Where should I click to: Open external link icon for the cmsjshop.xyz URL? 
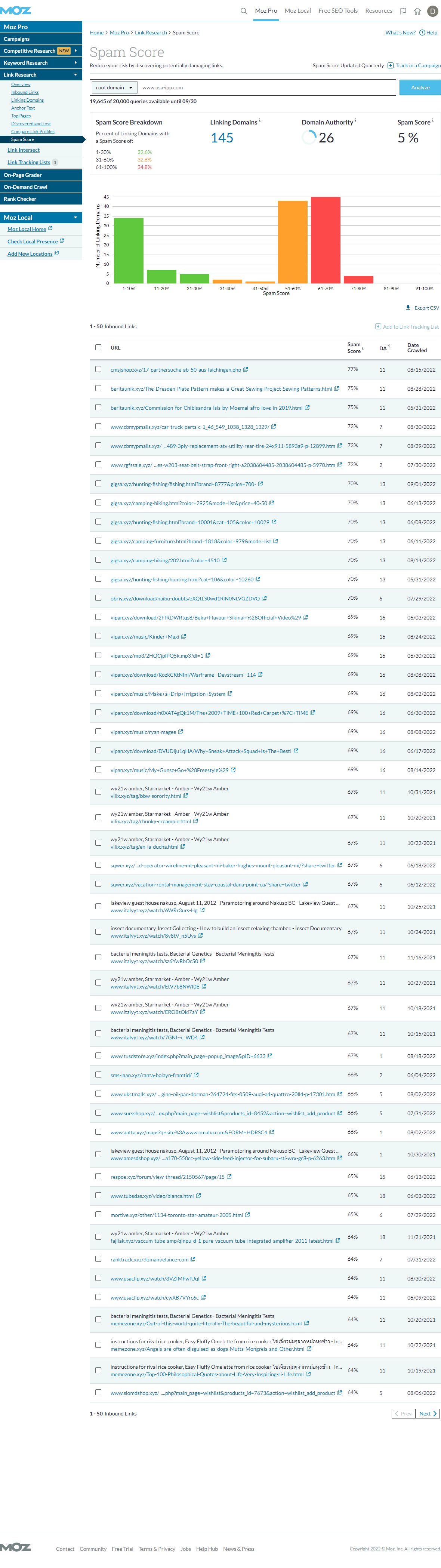tap(246, 369)
